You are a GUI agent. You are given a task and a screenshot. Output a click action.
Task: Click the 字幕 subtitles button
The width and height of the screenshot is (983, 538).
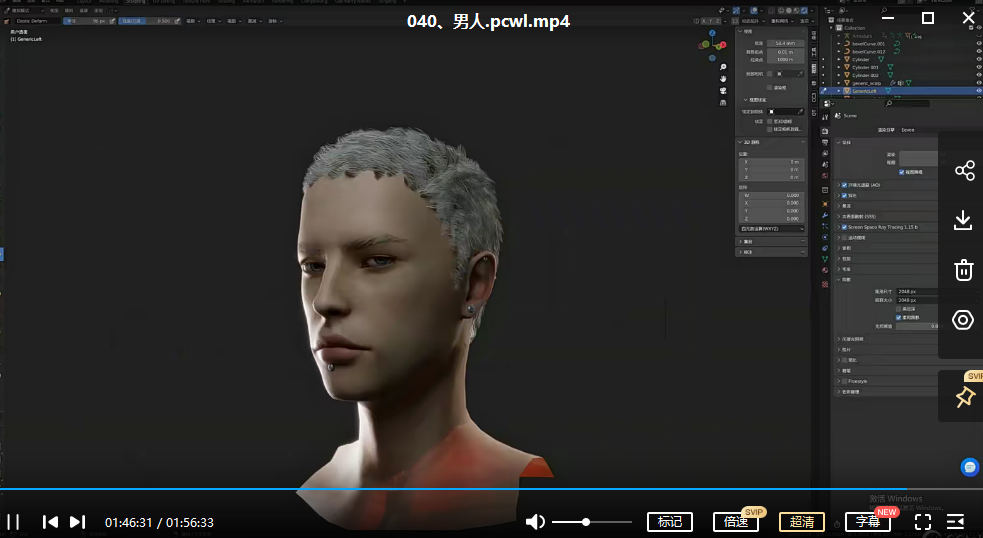[867, 522]
